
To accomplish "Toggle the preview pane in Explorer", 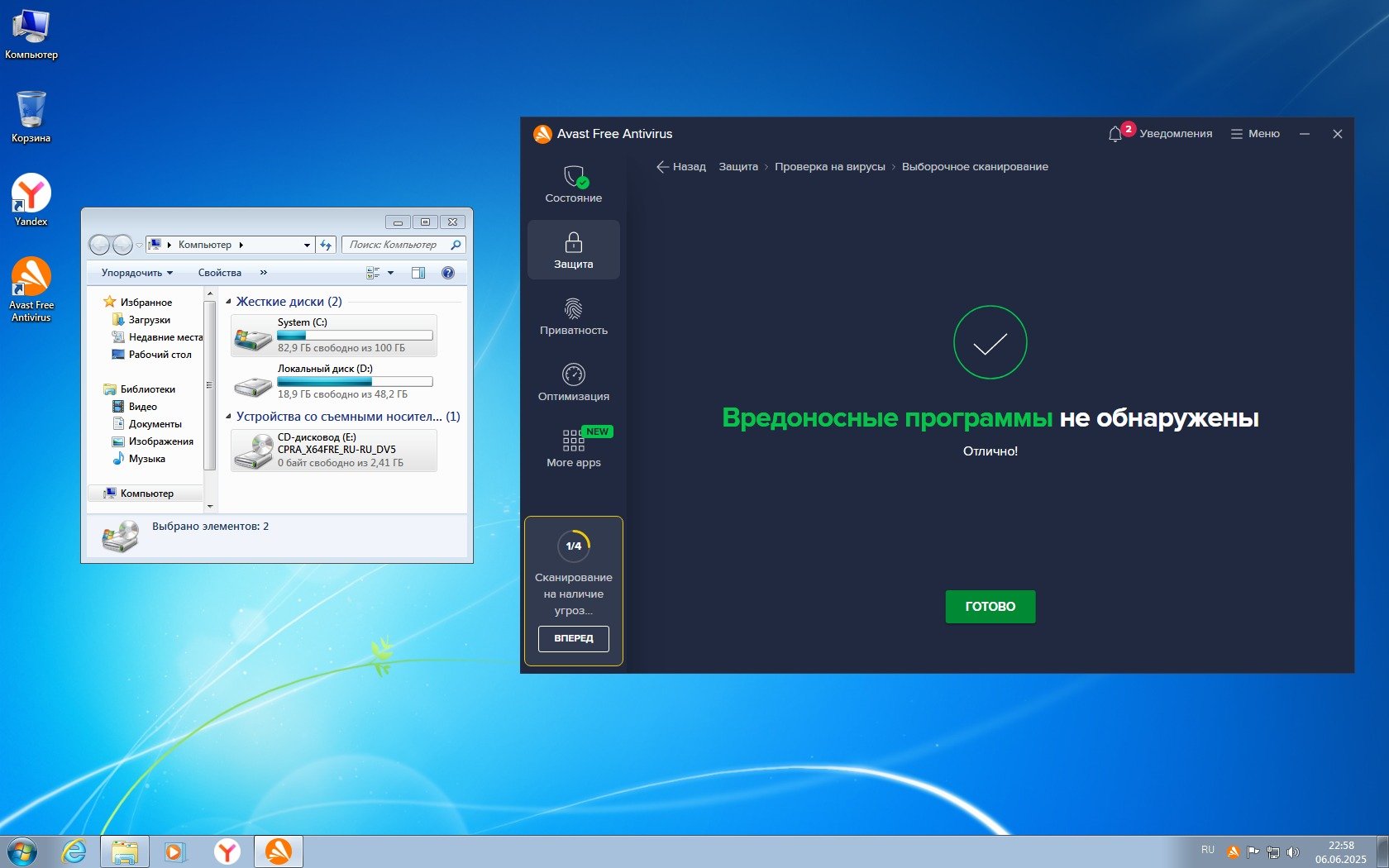I will (x=418, y=273).
